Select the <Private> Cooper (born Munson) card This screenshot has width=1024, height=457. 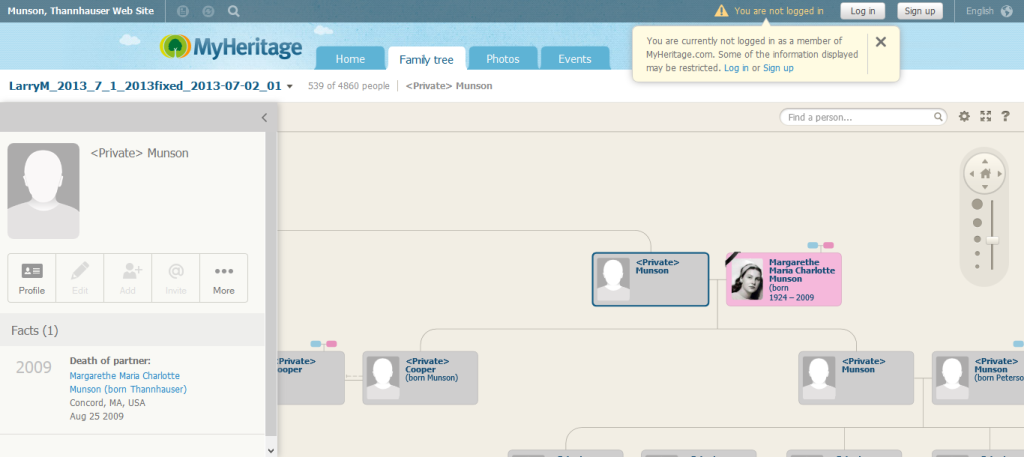point(421,378)
